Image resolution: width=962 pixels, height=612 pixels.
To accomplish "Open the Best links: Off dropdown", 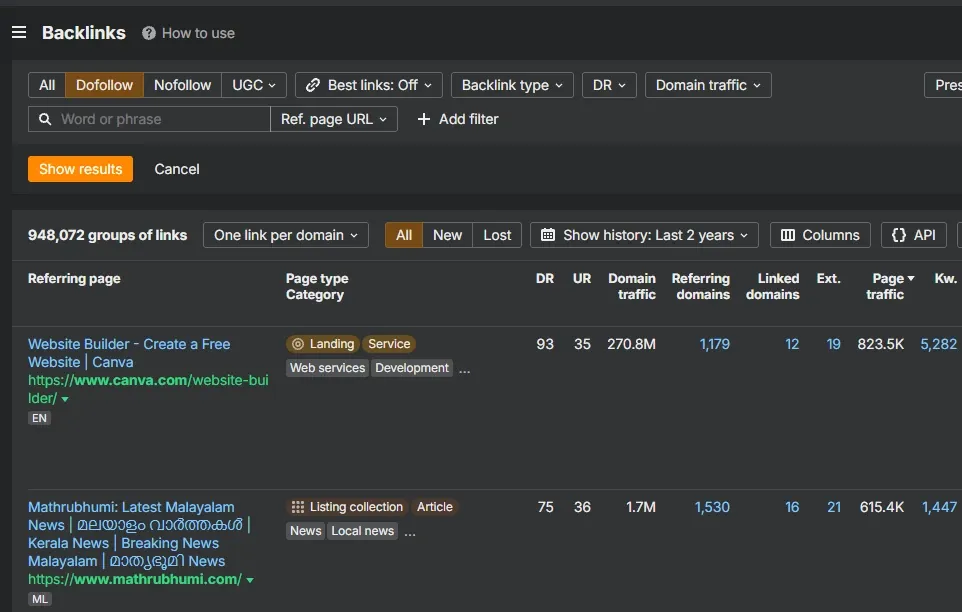I will coord(369,85).
